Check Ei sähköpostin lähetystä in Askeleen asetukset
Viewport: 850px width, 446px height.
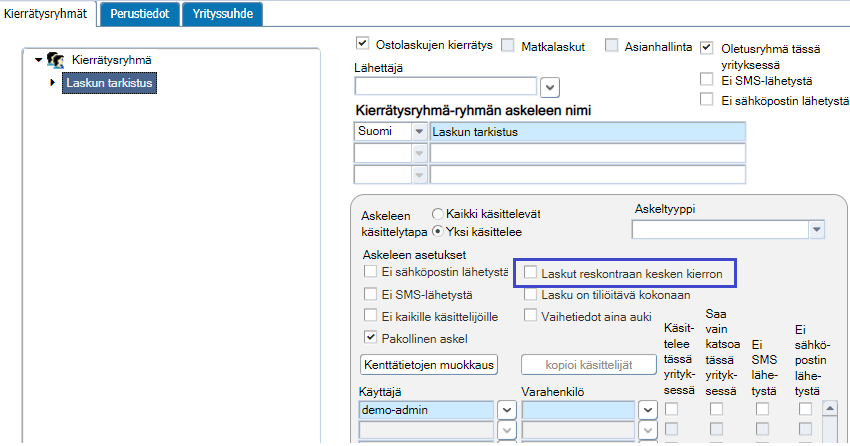[x=370, y=271]
